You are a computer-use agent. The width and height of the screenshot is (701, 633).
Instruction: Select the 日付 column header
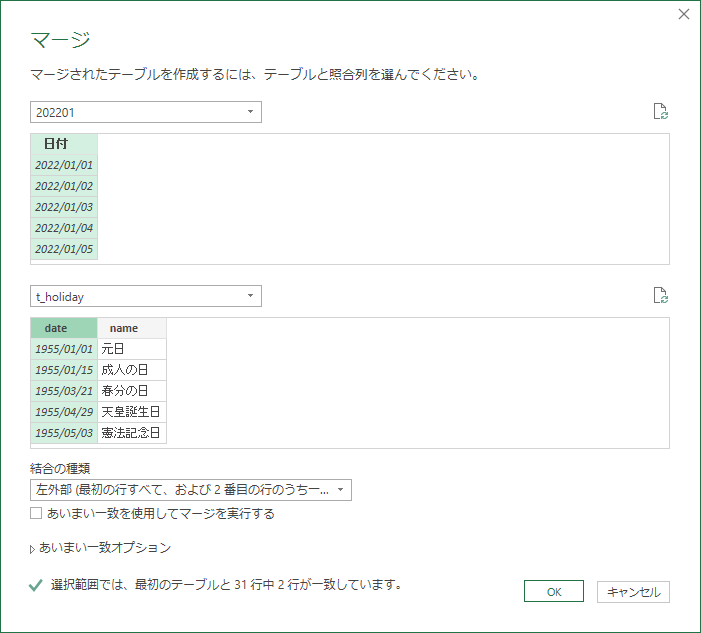pyautogui.click(x=64, y=144)
